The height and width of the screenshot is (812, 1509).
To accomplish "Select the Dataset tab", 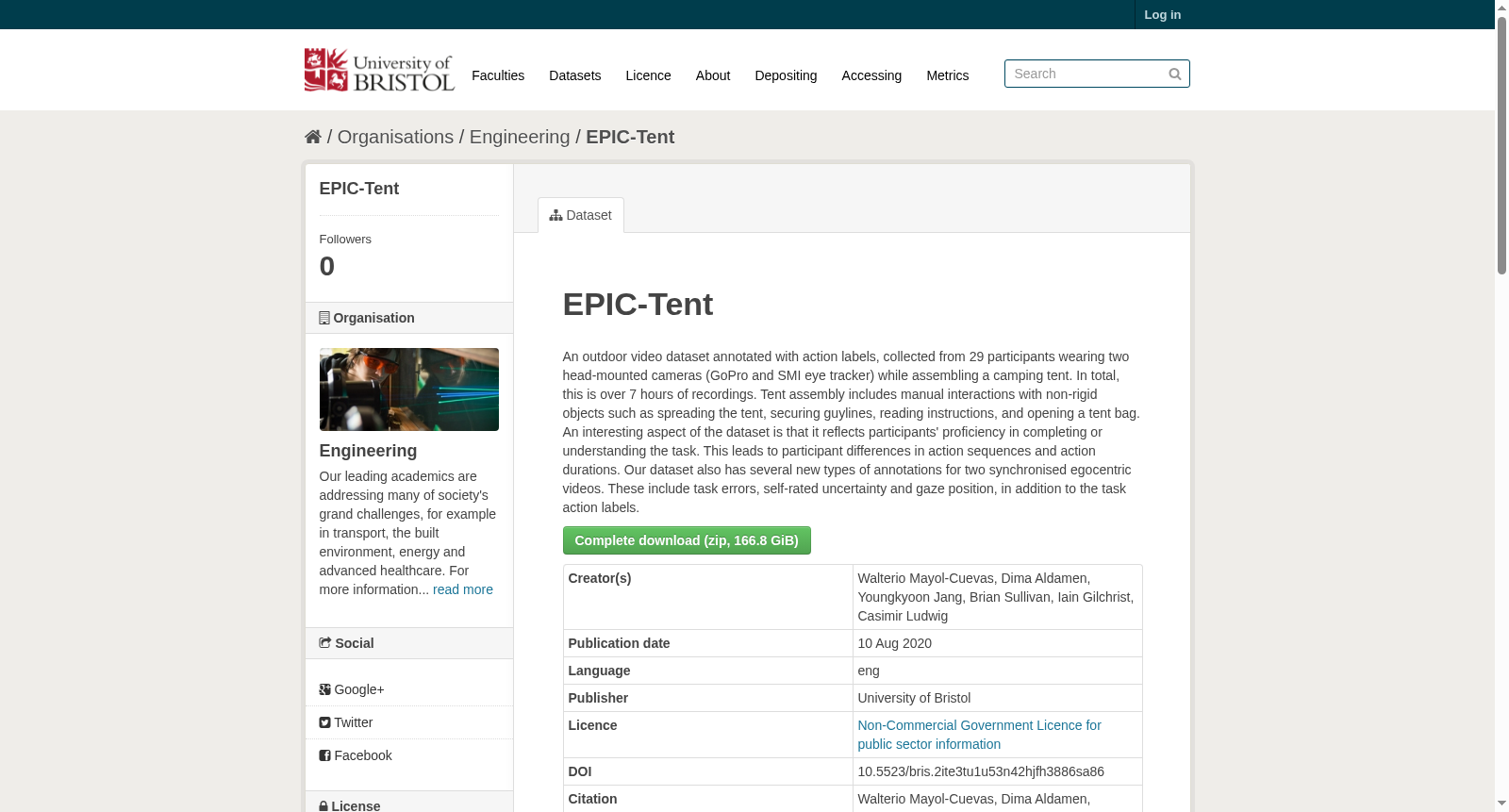I will [x=581, y=215].
